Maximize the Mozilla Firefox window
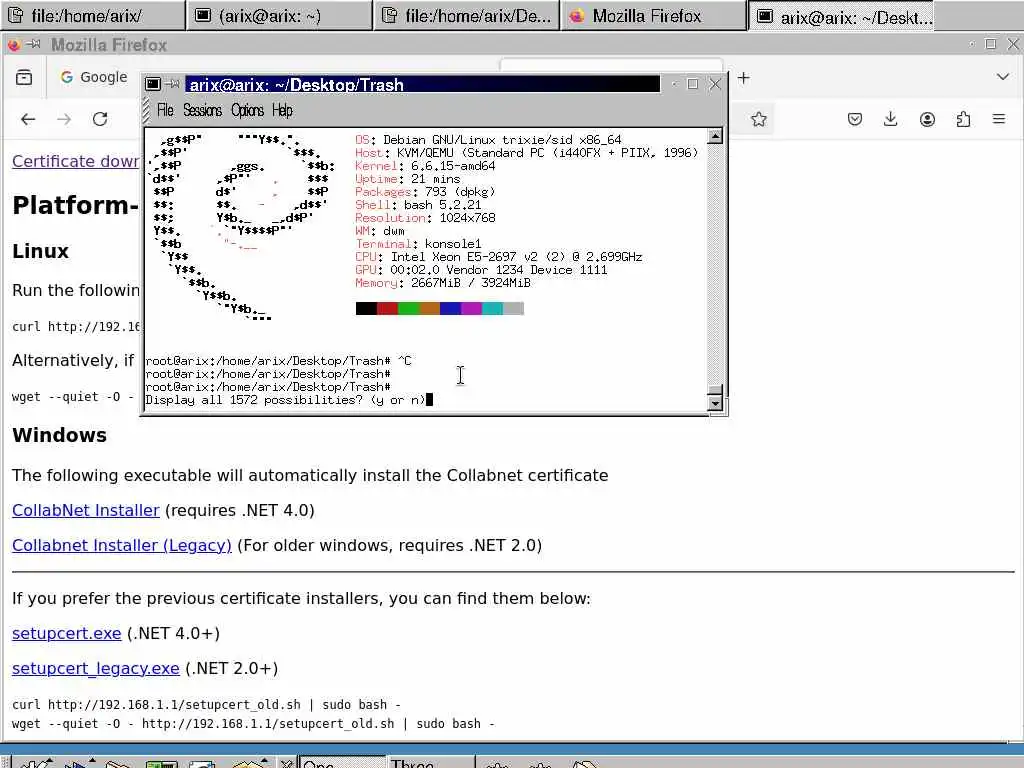 [991, 44]
